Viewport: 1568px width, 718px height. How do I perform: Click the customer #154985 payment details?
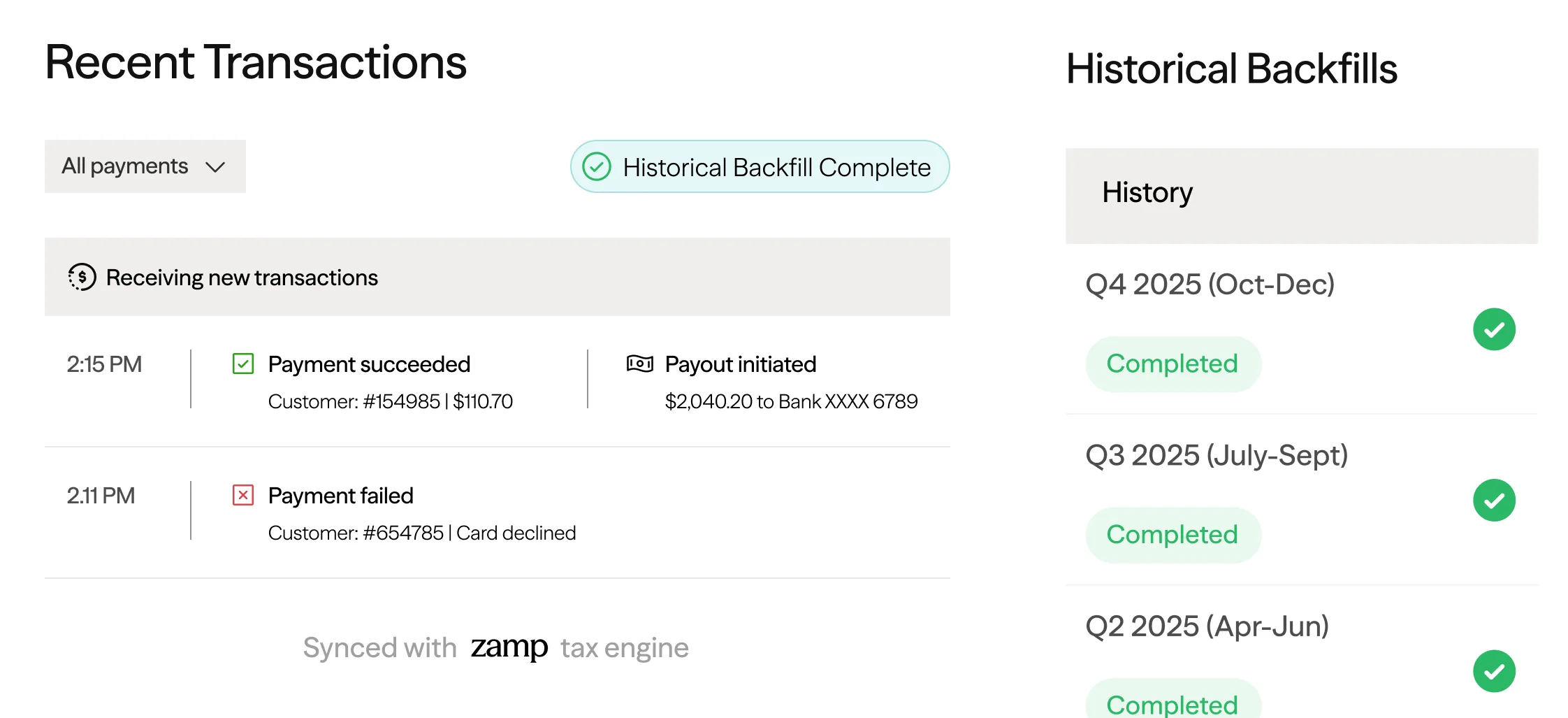pos(390,402)
